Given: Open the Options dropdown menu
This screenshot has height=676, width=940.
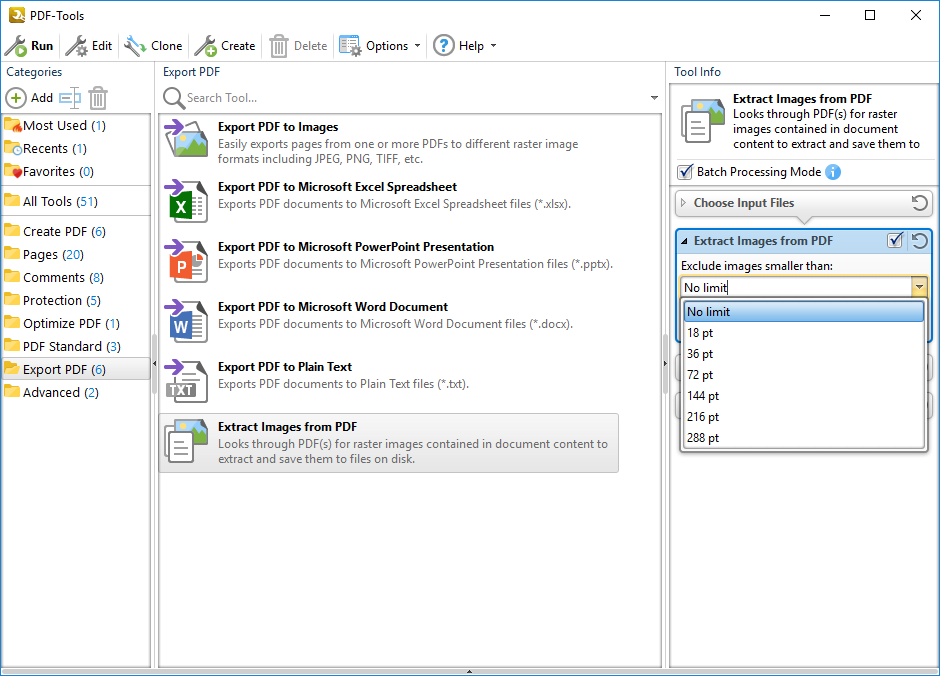Looking at the screenshot, I should pos(380,46).
